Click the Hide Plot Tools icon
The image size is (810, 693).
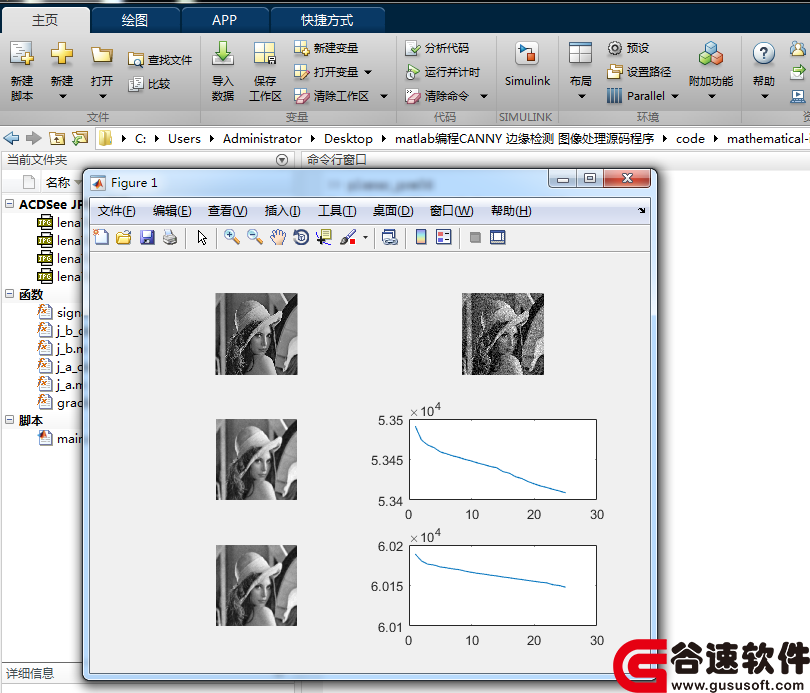(x=475, y=238)
